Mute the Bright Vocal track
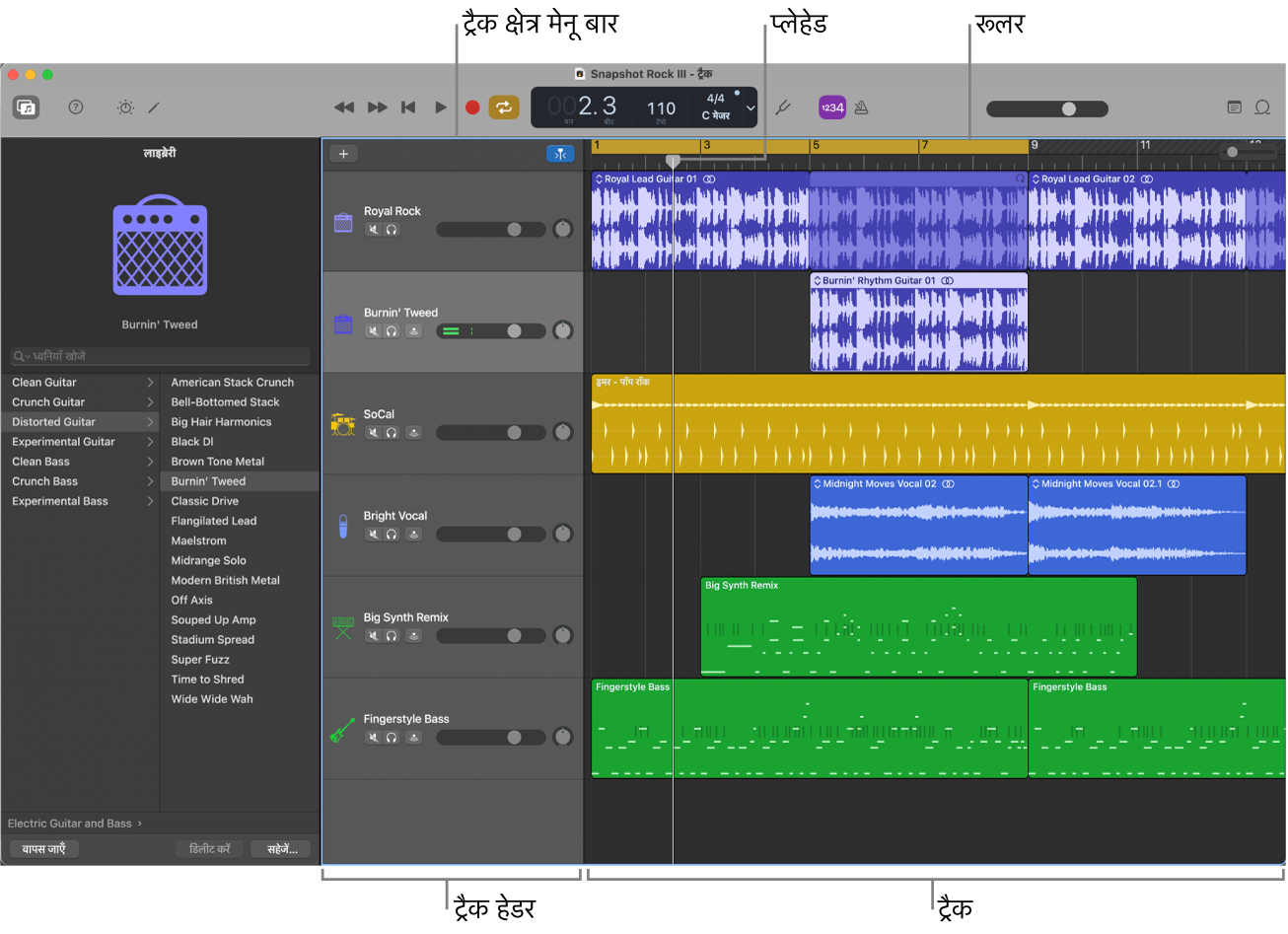The image size is (1288, 934). point(374,535)
